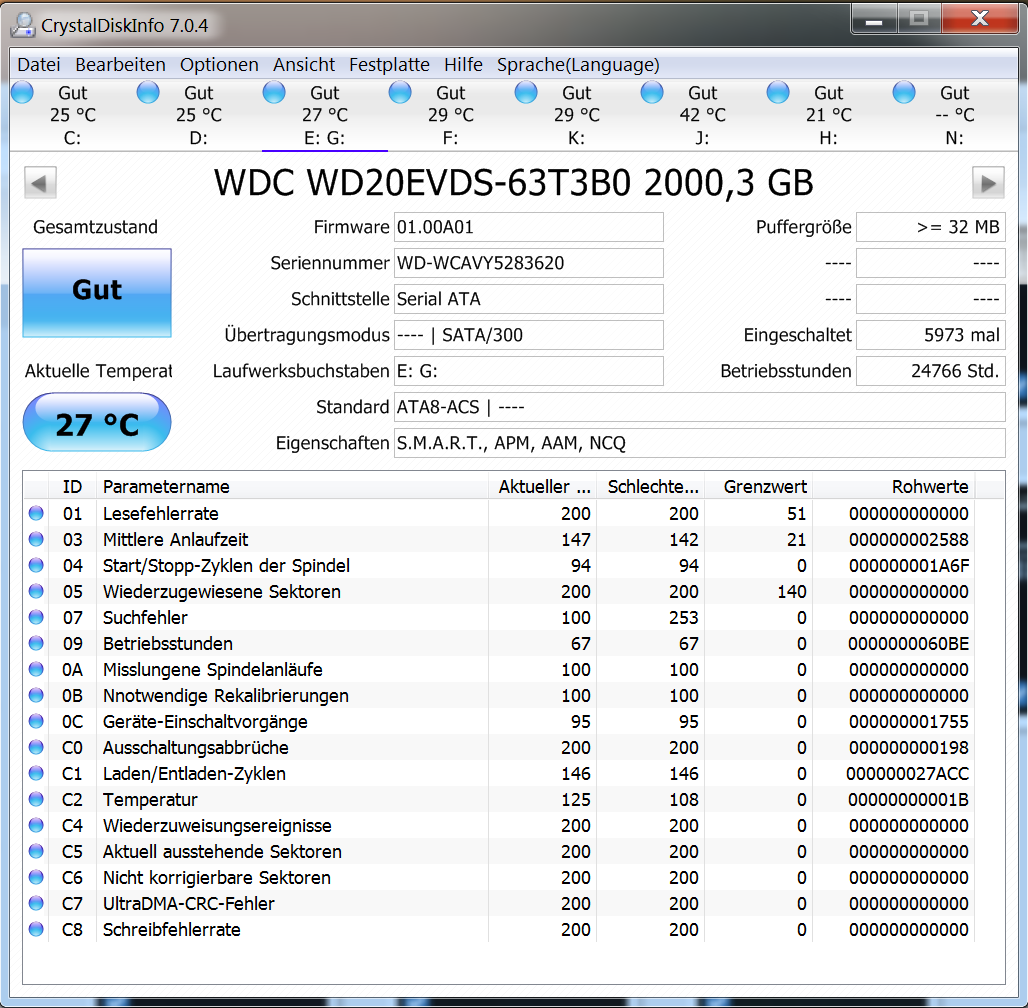This screenshot has height=1008, width=1028.
Task: Click status orb of Suchfehler row
Action: coord(36,617)
